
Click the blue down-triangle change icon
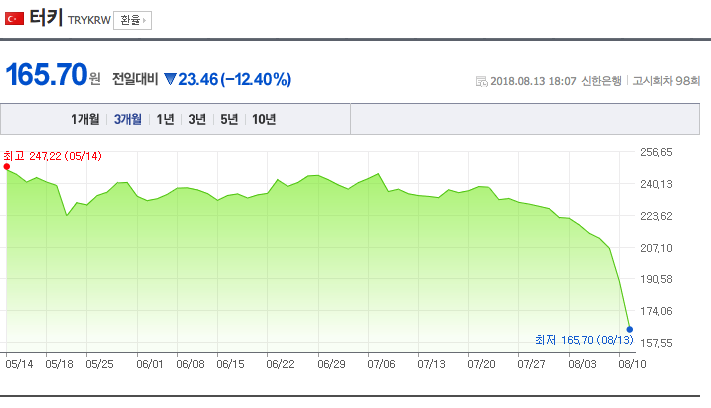tap(169, 78)
